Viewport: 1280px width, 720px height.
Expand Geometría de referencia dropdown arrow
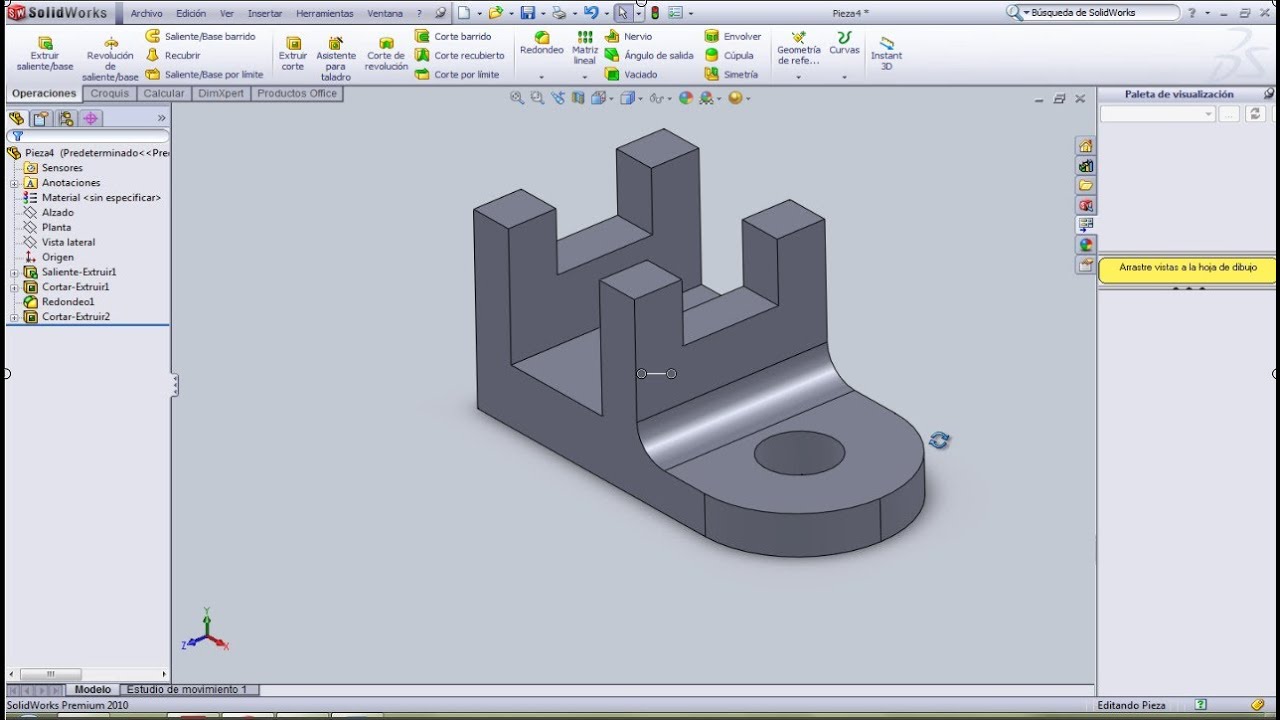coord(798,77)
